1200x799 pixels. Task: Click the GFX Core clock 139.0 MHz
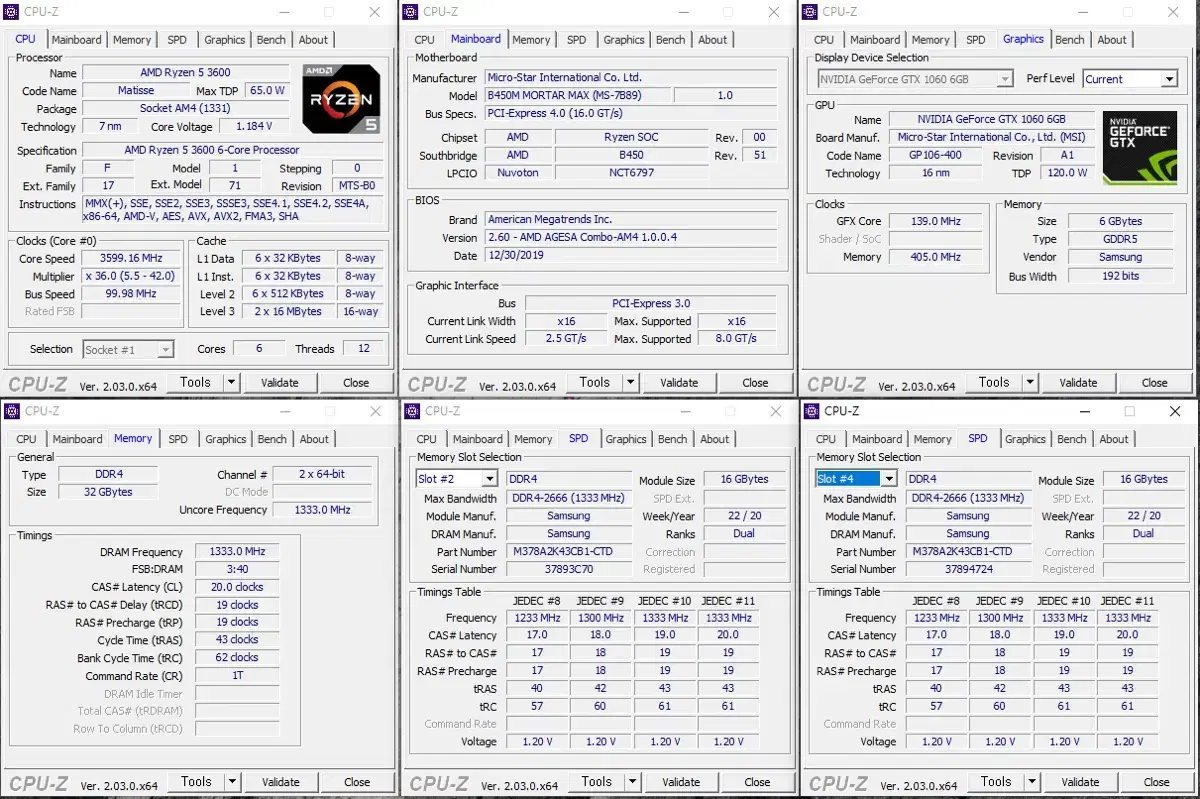(x=937, y=221)
